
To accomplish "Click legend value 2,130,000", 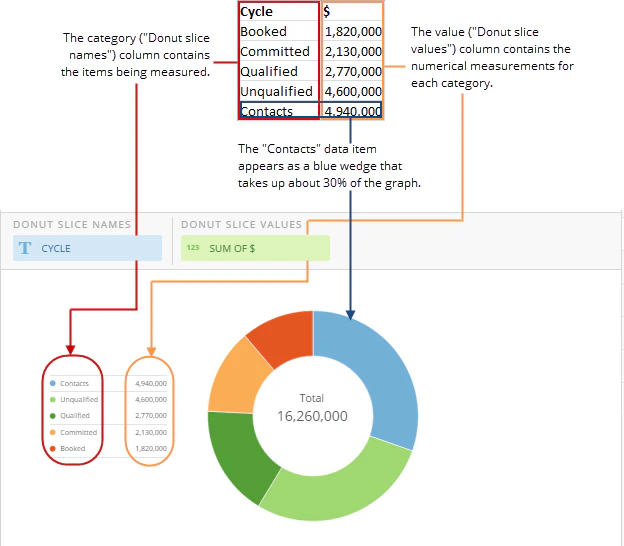I will (151, 432).
